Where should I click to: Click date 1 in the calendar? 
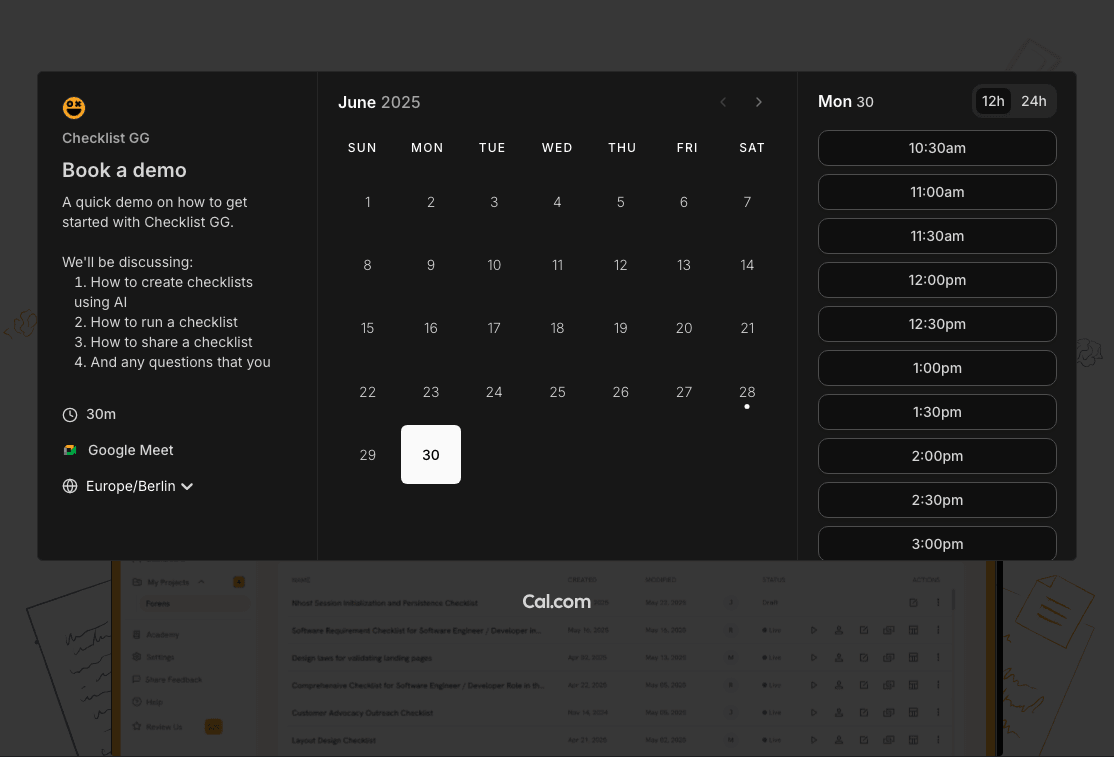tap(367, 202)
